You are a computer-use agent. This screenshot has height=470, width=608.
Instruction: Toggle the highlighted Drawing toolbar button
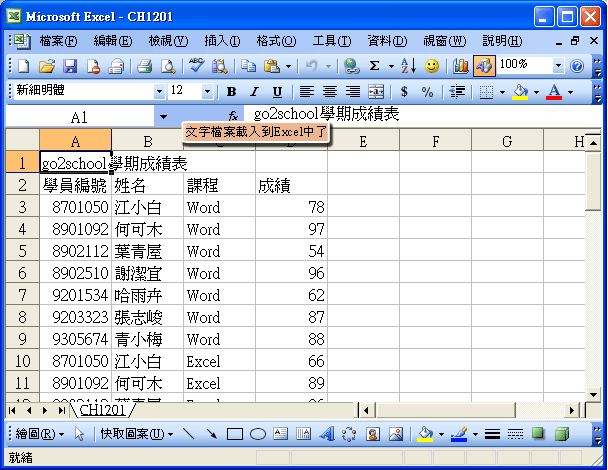click(x=484, y=66)
